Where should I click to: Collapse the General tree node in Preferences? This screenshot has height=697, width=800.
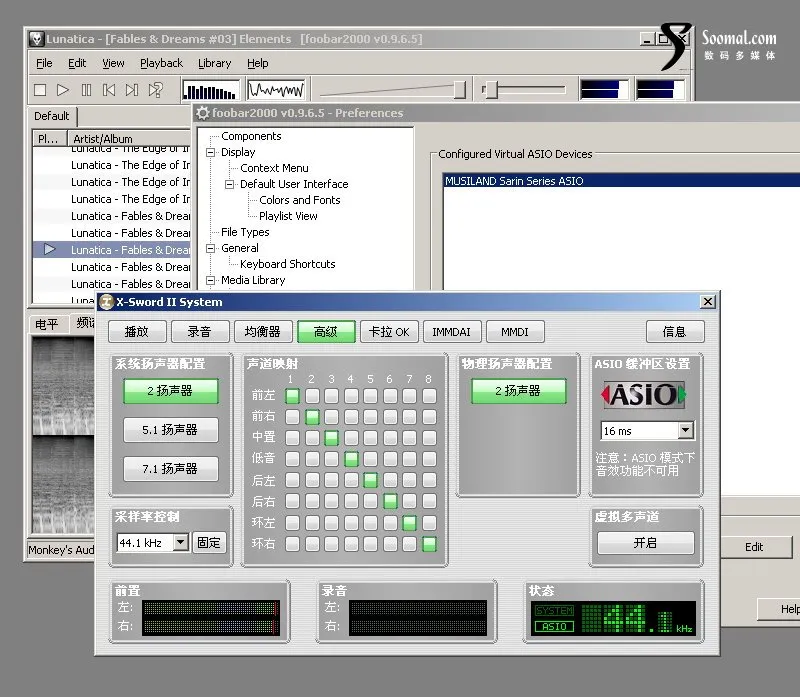point(210,248)
